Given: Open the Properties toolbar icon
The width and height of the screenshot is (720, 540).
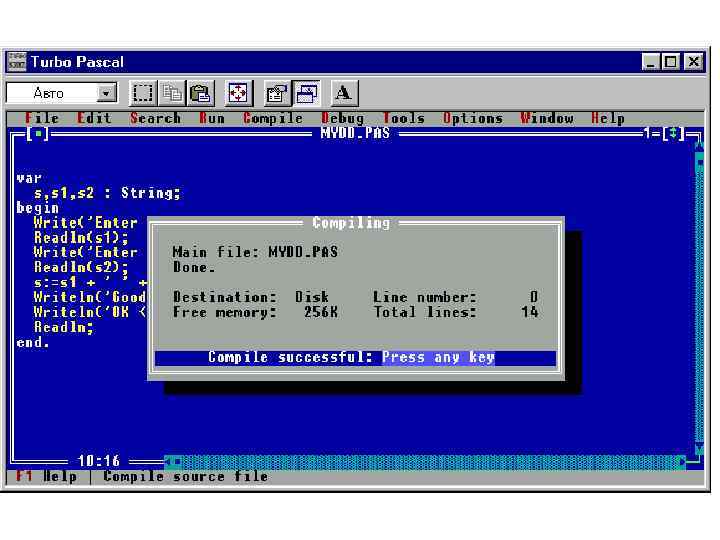Looking at the screenshot, I should coord(277,93).
